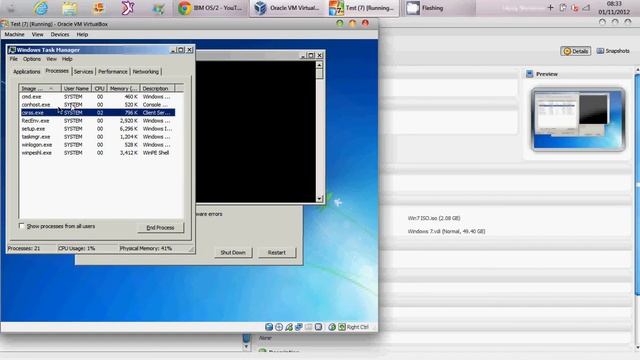Click the Task Manager title bar icon
Viewport: 640px width, 360px height.
click(x=12, y=50)
